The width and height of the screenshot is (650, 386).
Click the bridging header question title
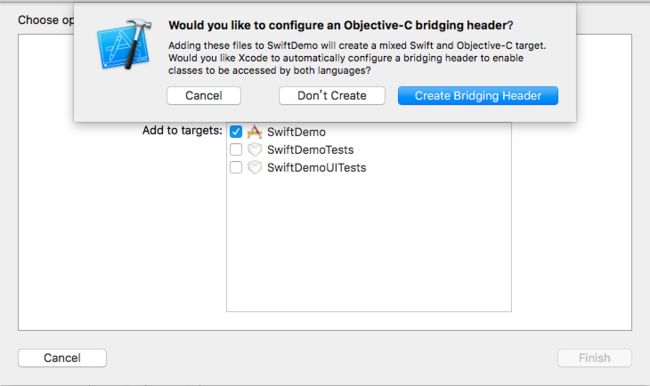pyautogui.click(x=341, y=25)
